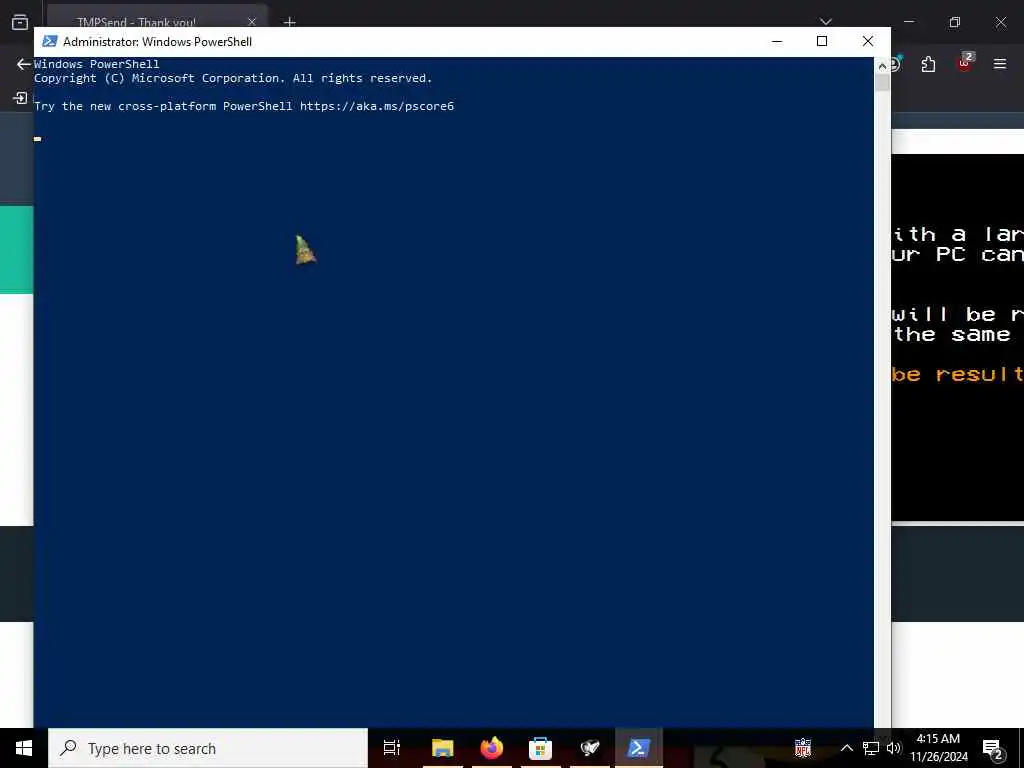
Task: Open File Explorer from the taskbar
Action: coord(442,748)
